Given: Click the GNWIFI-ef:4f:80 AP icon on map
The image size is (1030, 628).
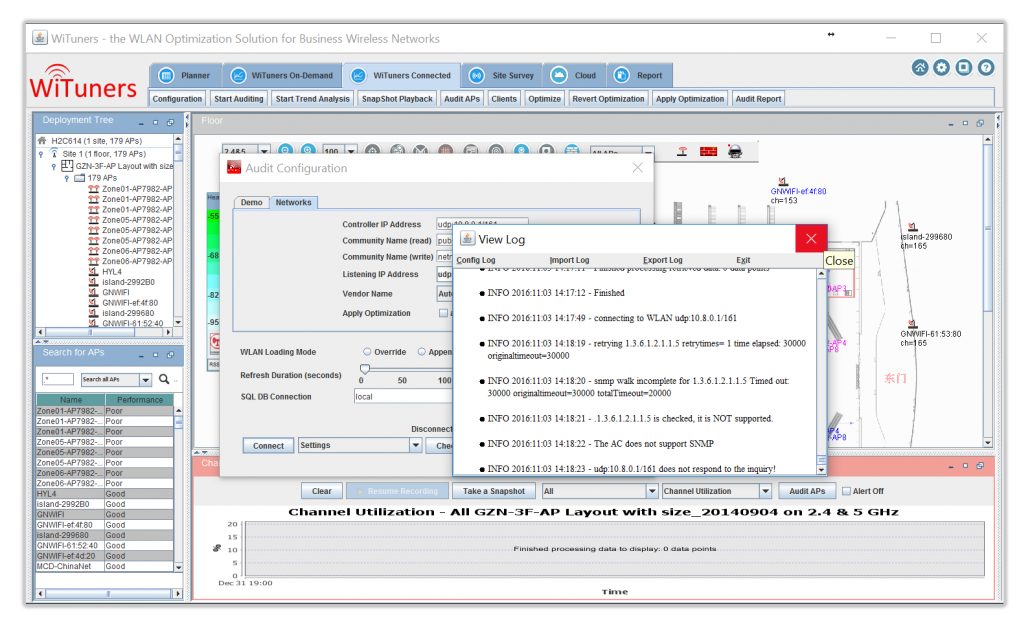Looking at the screenshot, I should coord(782,181).
